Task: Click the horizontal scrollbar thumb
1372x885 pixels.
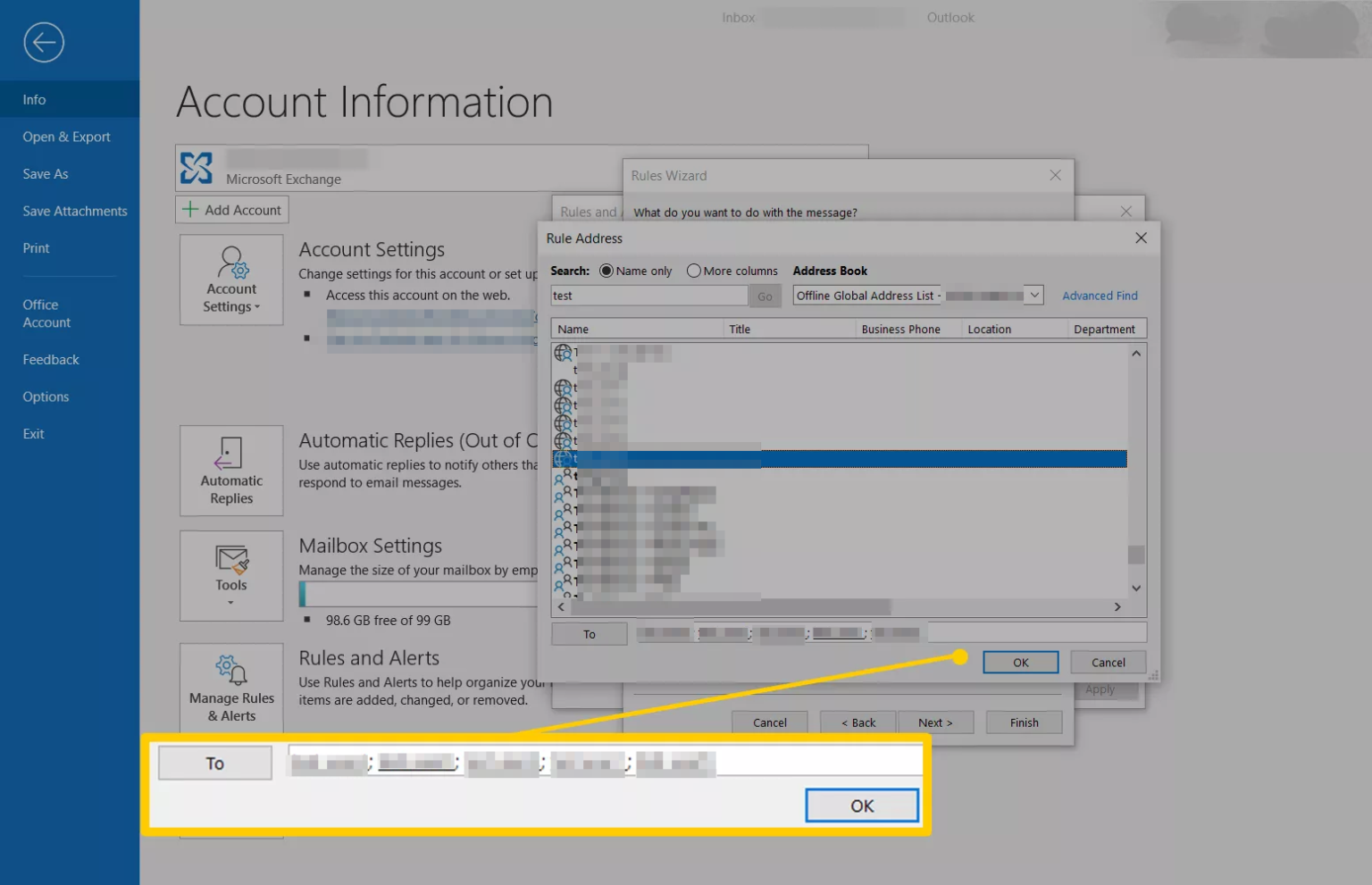Action: pyautogui.click(x=731, y=607)
